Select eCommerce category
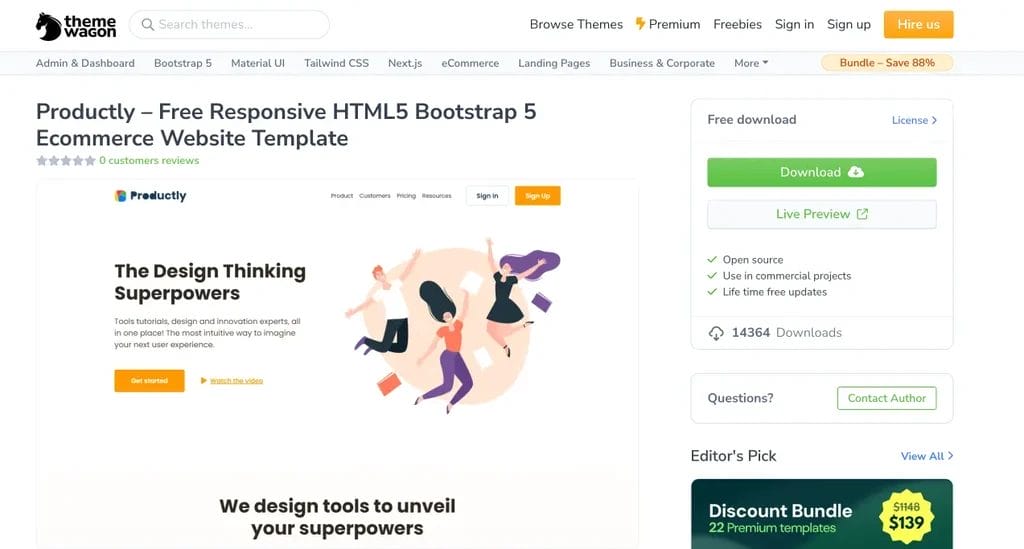Screen dimensions: 1024x549 [x=470, y=63]
